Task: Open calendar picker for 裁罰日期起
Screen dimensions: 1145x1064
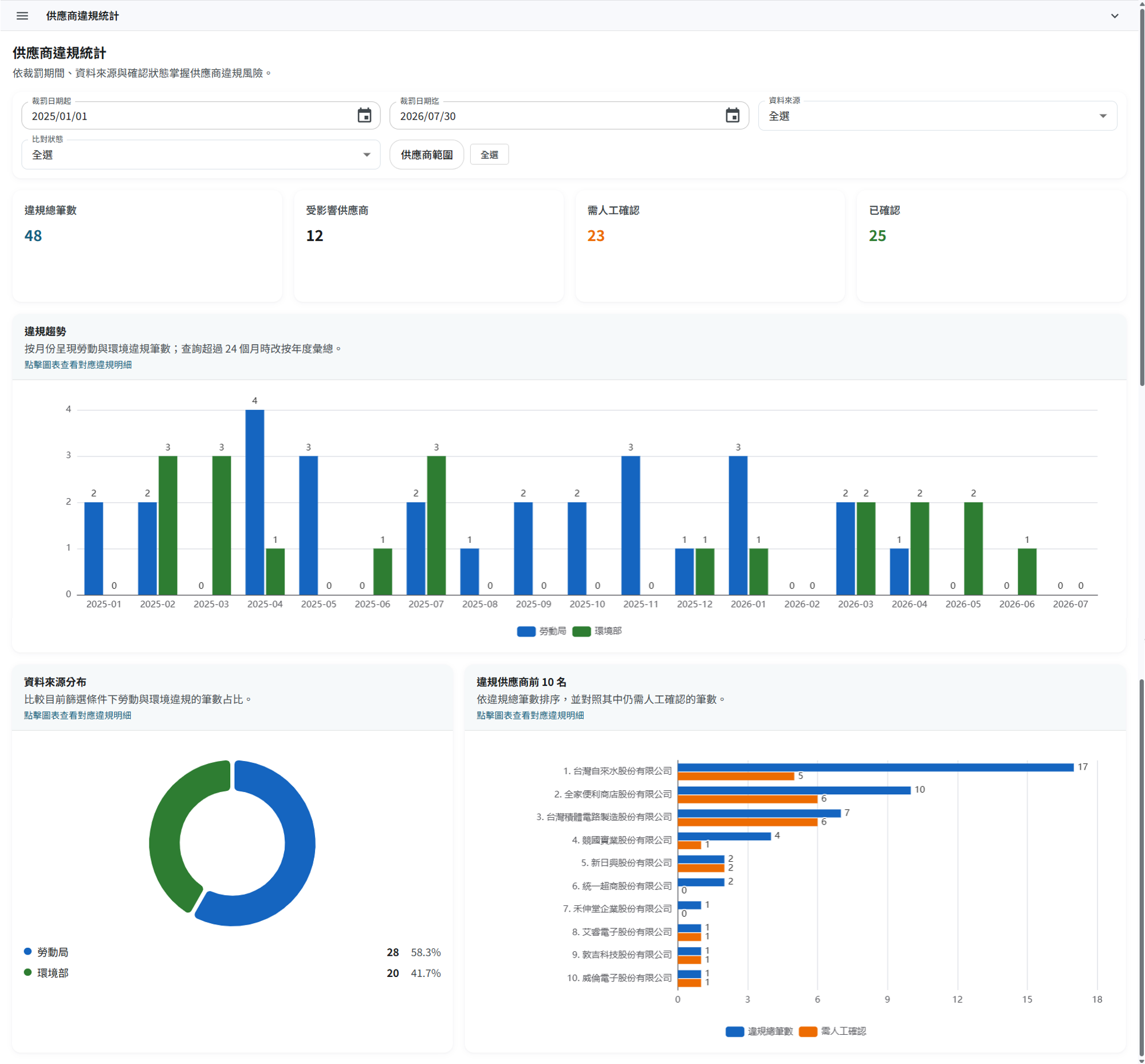Action: [364, 116]
